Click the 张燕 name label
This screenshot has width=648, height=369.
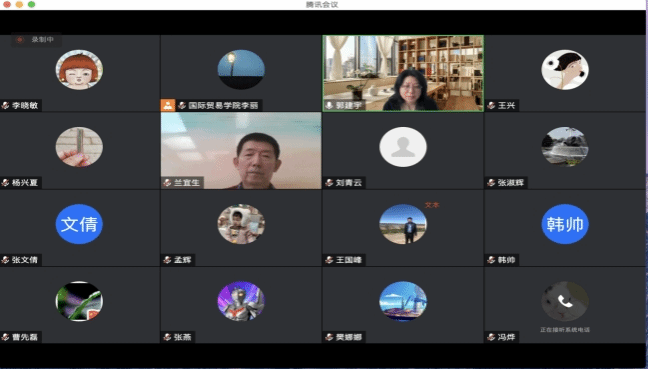point(183,337)
